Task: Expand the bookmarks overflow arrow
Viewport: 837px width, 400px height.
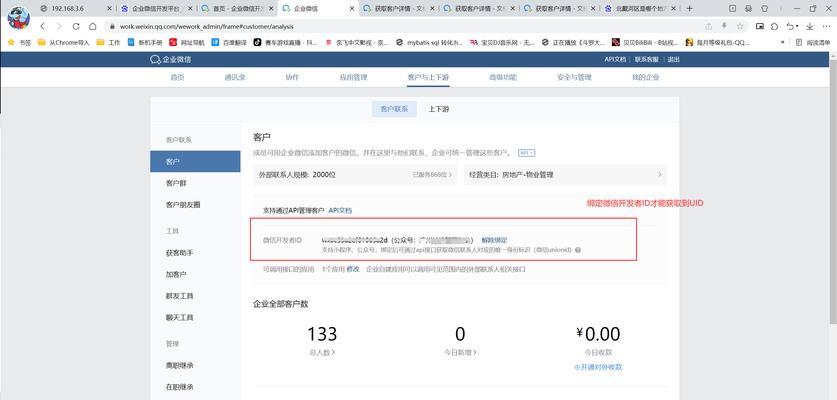Action: 783,42
